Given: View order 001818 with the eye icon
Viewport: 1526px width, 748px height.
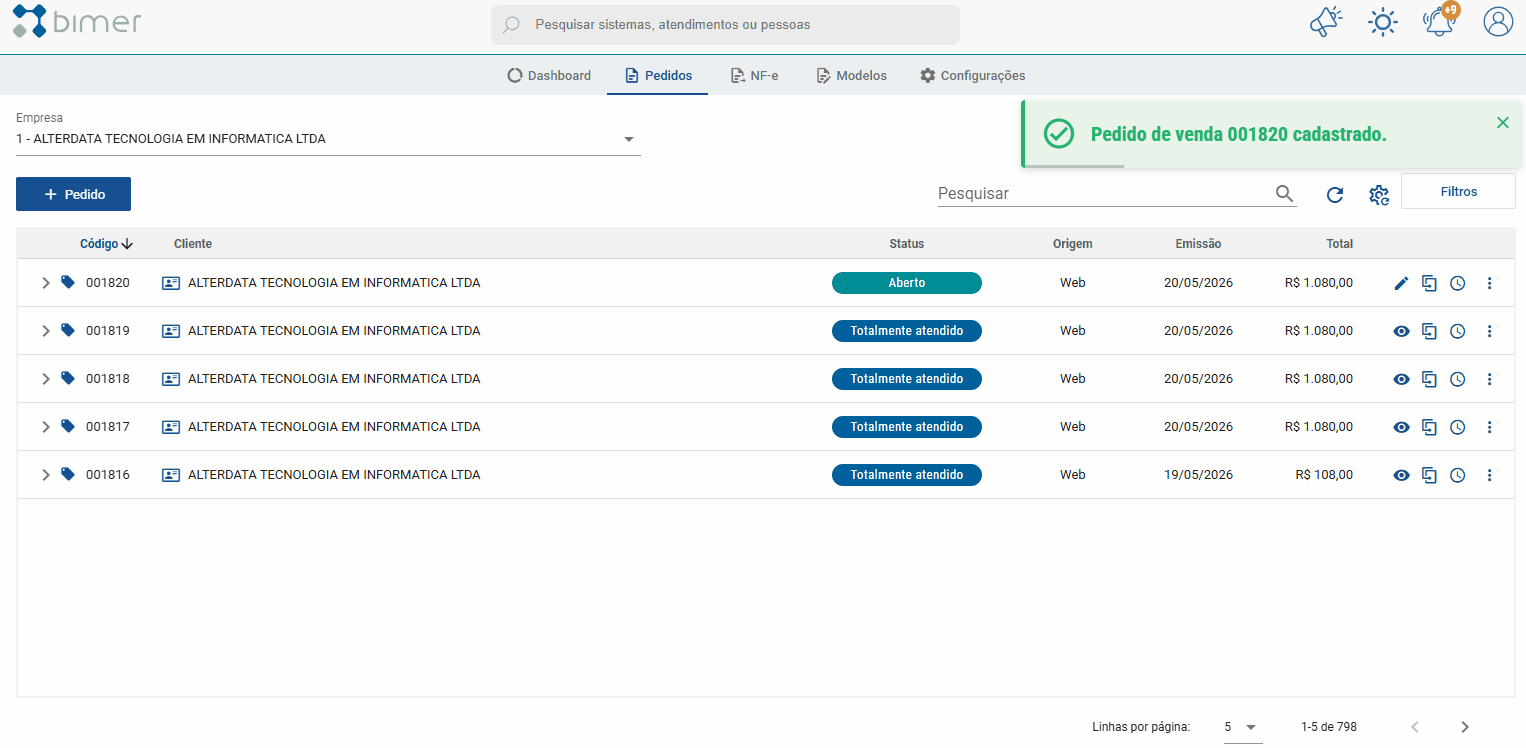Looking at the screenshot, I should [x=1401, y=380].
